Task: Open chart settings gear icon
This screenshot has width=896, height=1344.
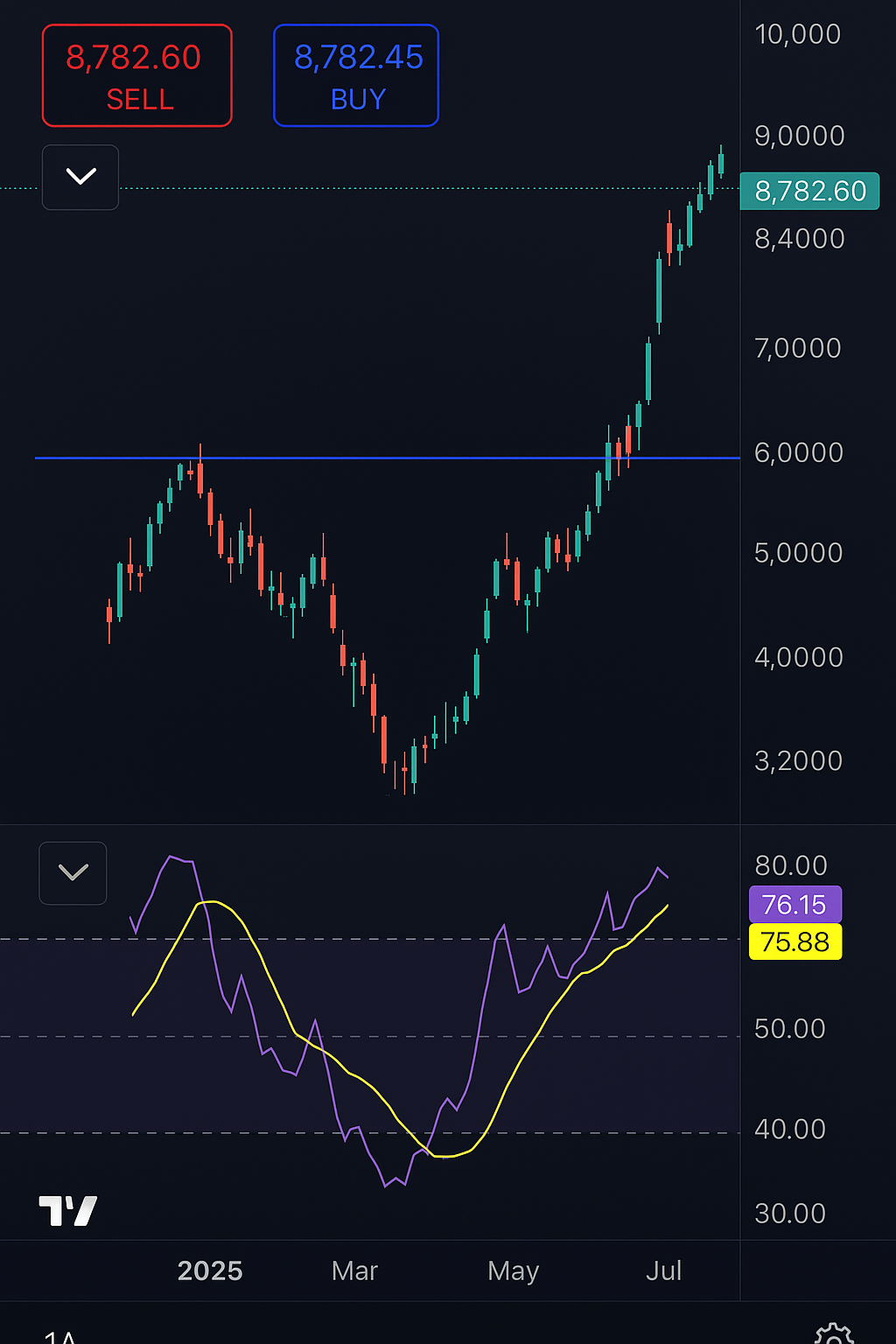Action: click(833, 1333)
